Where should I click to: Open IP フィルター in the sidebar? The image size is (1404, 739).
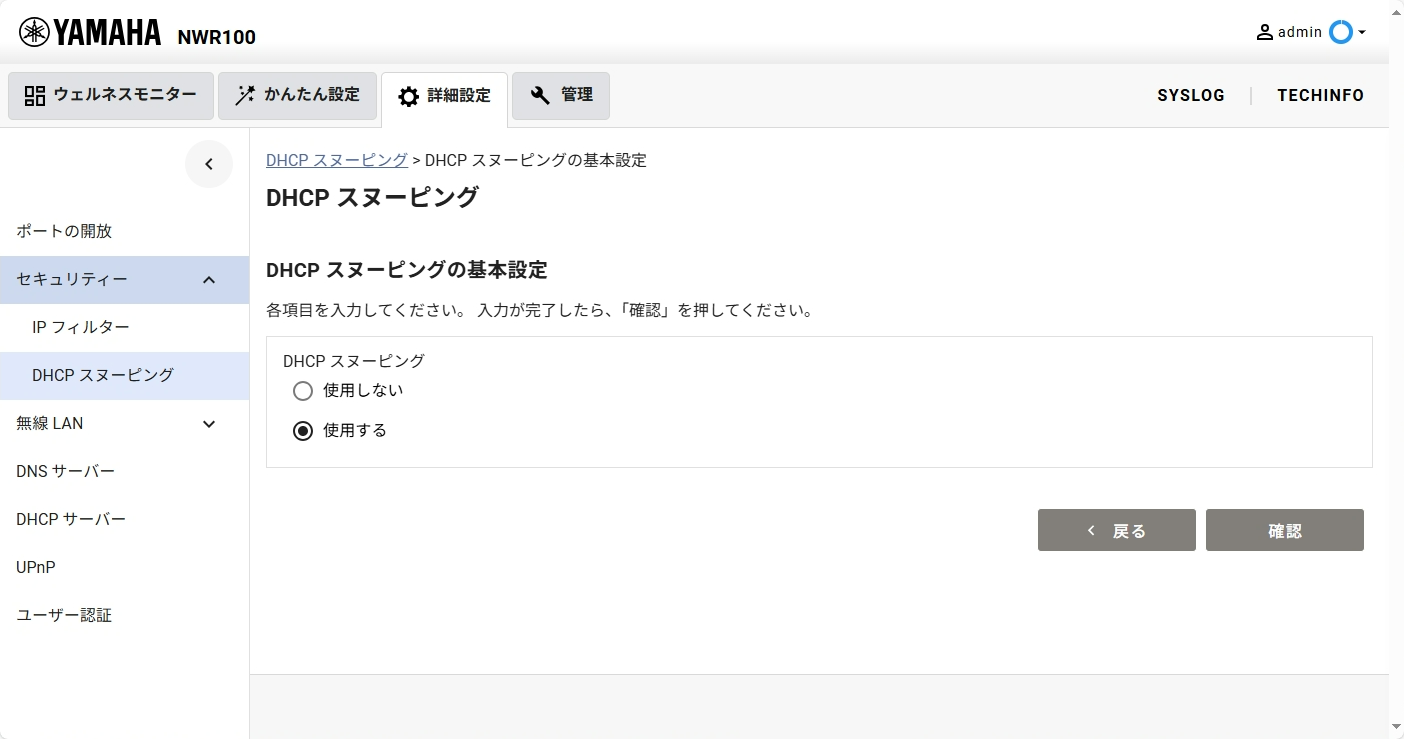pos(81,328)
